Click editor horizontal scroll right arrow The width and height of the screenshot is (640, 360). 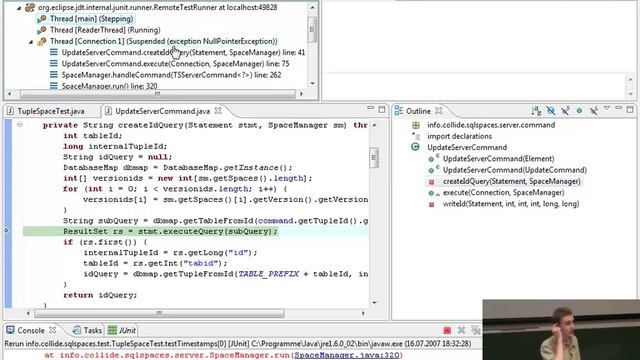pyautogui.click(x=363, y=313)
